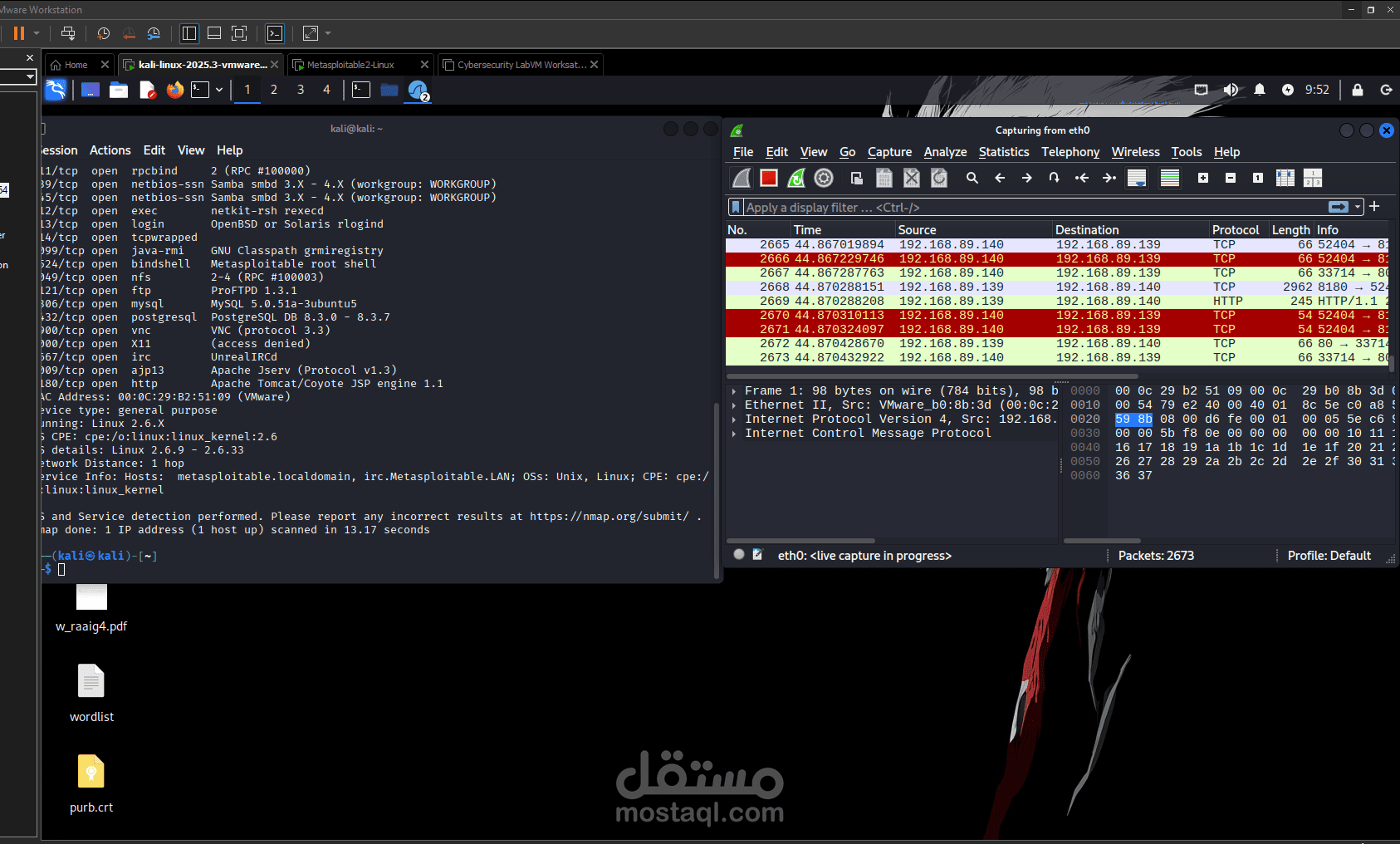Open the Kali volume control

pyautogui.click(x=1231, y=90)
